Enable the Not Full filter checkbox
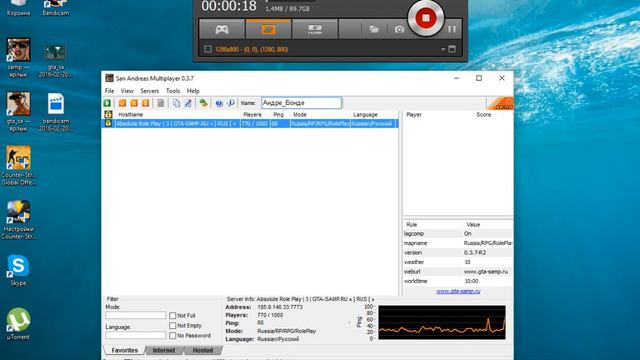Image resolution: width=640 pixels, height=360 pixels. point(173,316)
